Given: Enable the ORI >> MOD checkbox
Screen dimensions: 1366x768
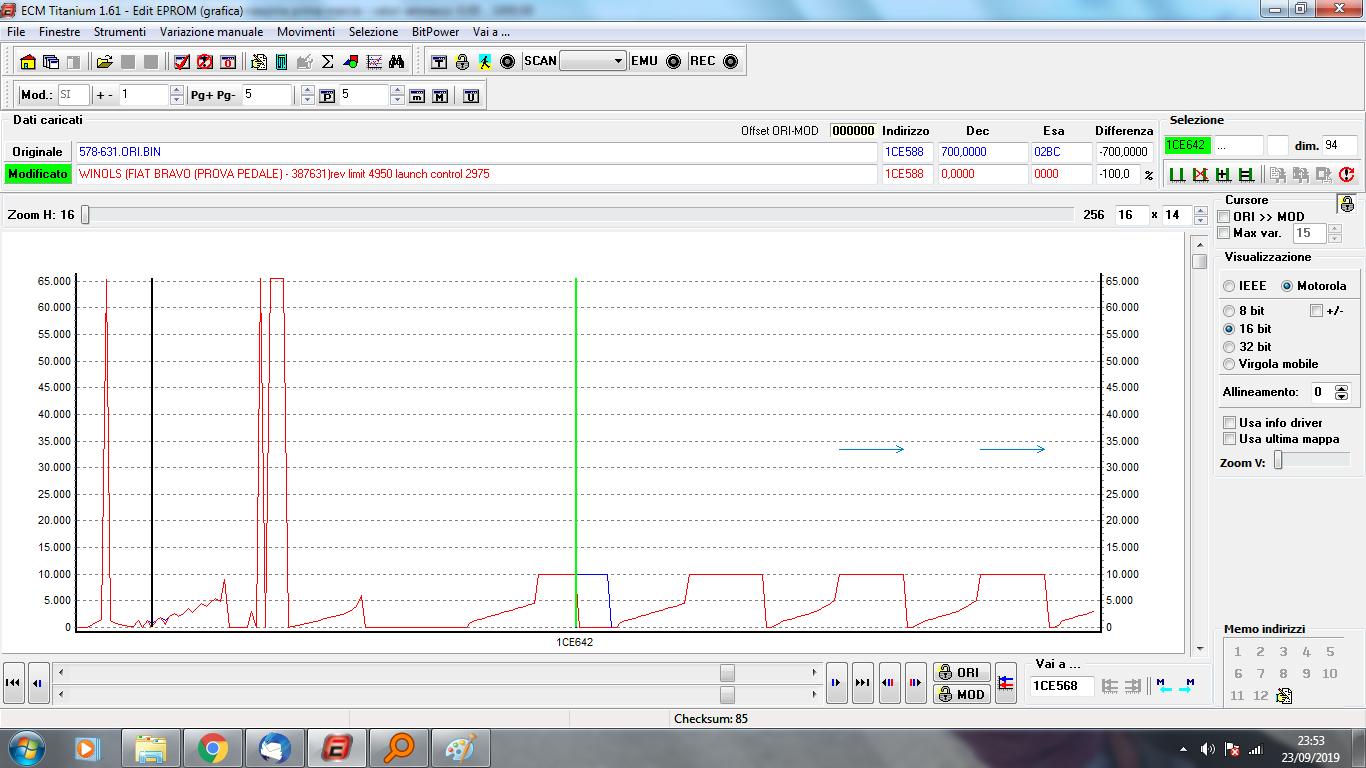Looking at the screenshot, I should point(1225,217).
